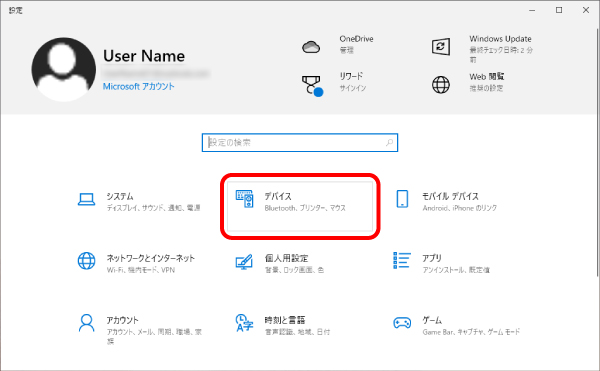Click the デバイス keyboard and speaker icon
Image resolution: width=600 pixels, height=371 pixels.
245,199
